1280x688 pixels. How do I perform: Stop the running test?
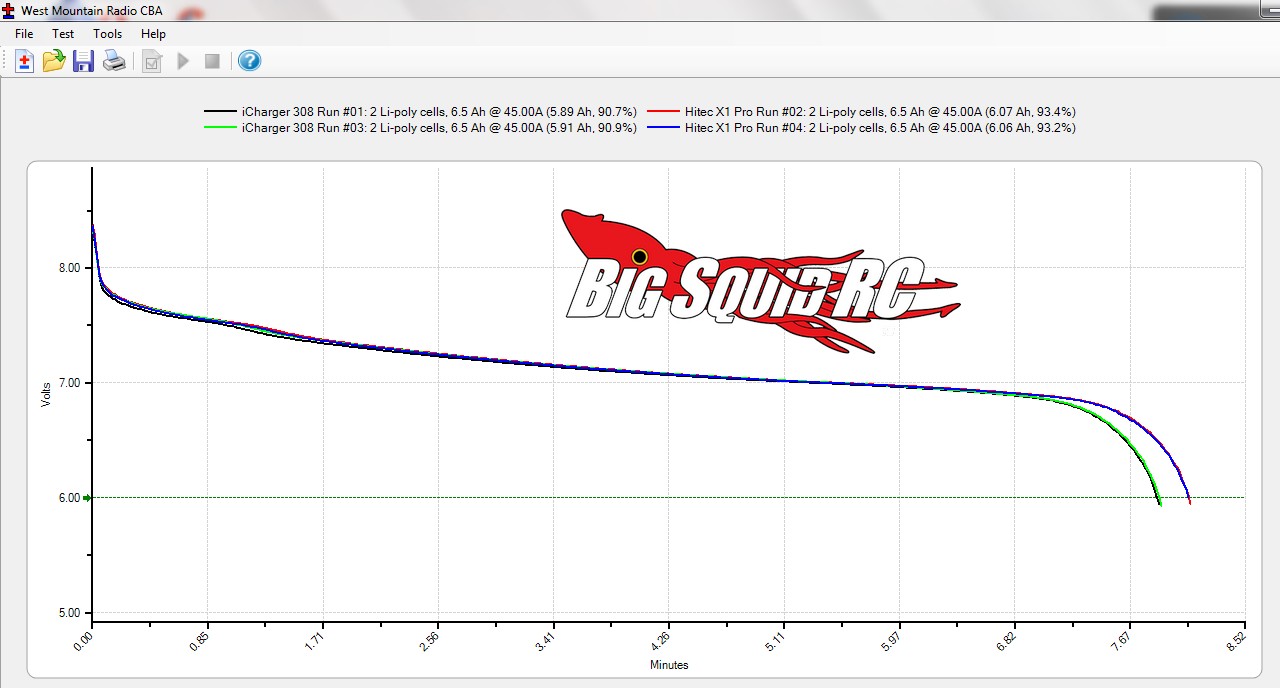pos(212,61)
